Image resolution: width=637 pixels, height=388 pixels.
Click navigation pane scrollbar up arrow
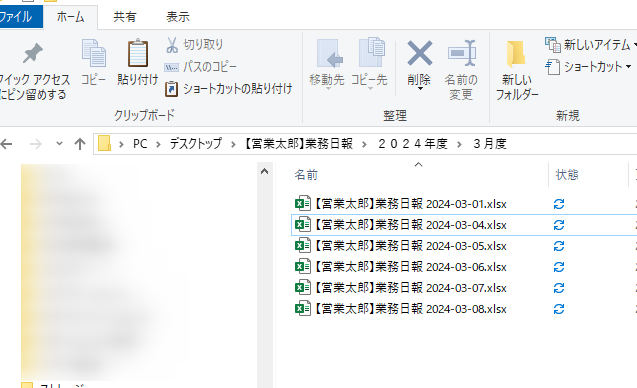[x=264, y=171]
